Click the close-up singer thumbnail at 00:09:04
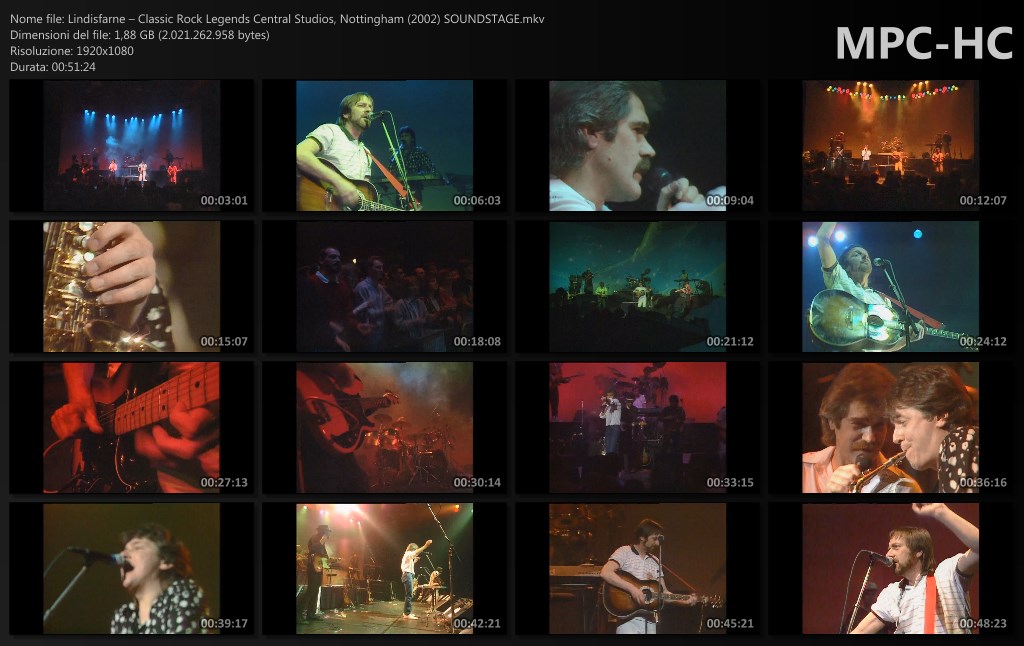 (637, 145)
